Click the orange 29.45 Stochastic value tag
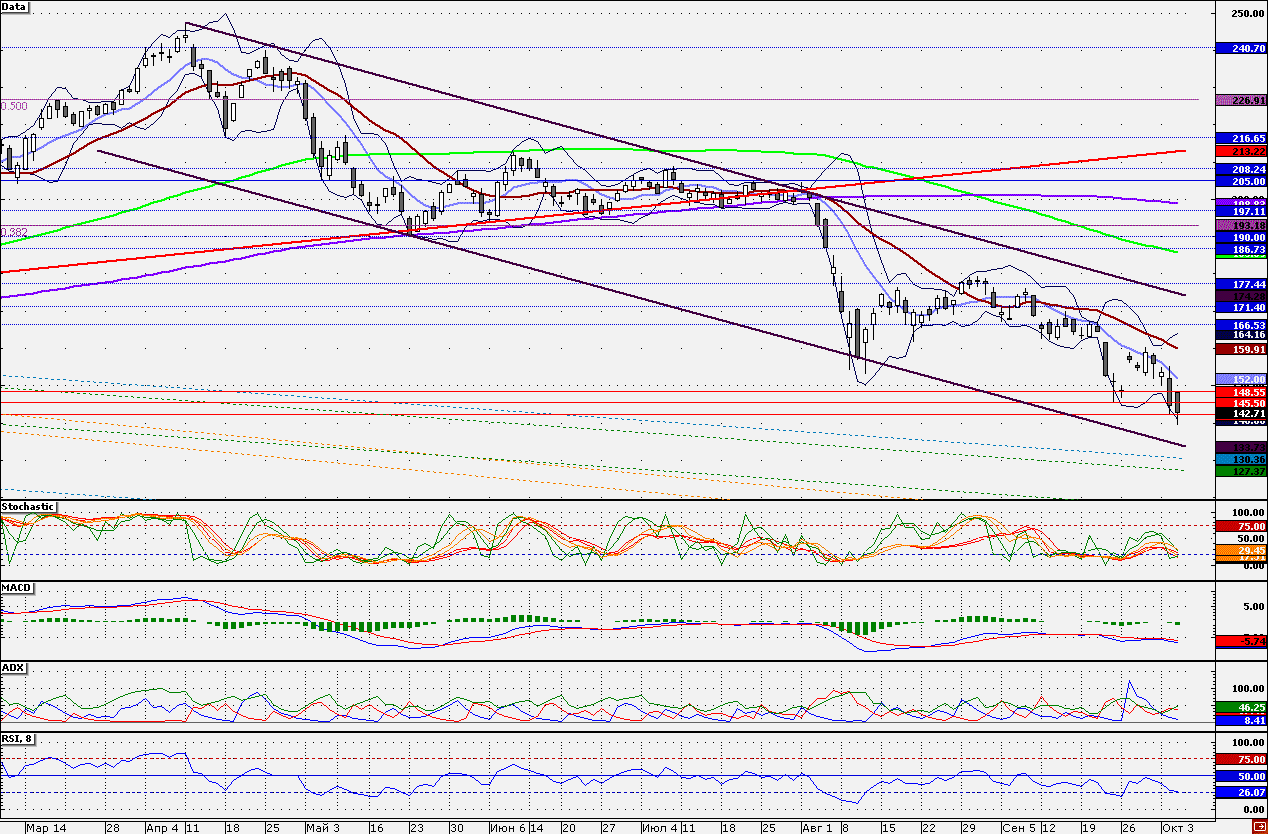 [1239, 550]
